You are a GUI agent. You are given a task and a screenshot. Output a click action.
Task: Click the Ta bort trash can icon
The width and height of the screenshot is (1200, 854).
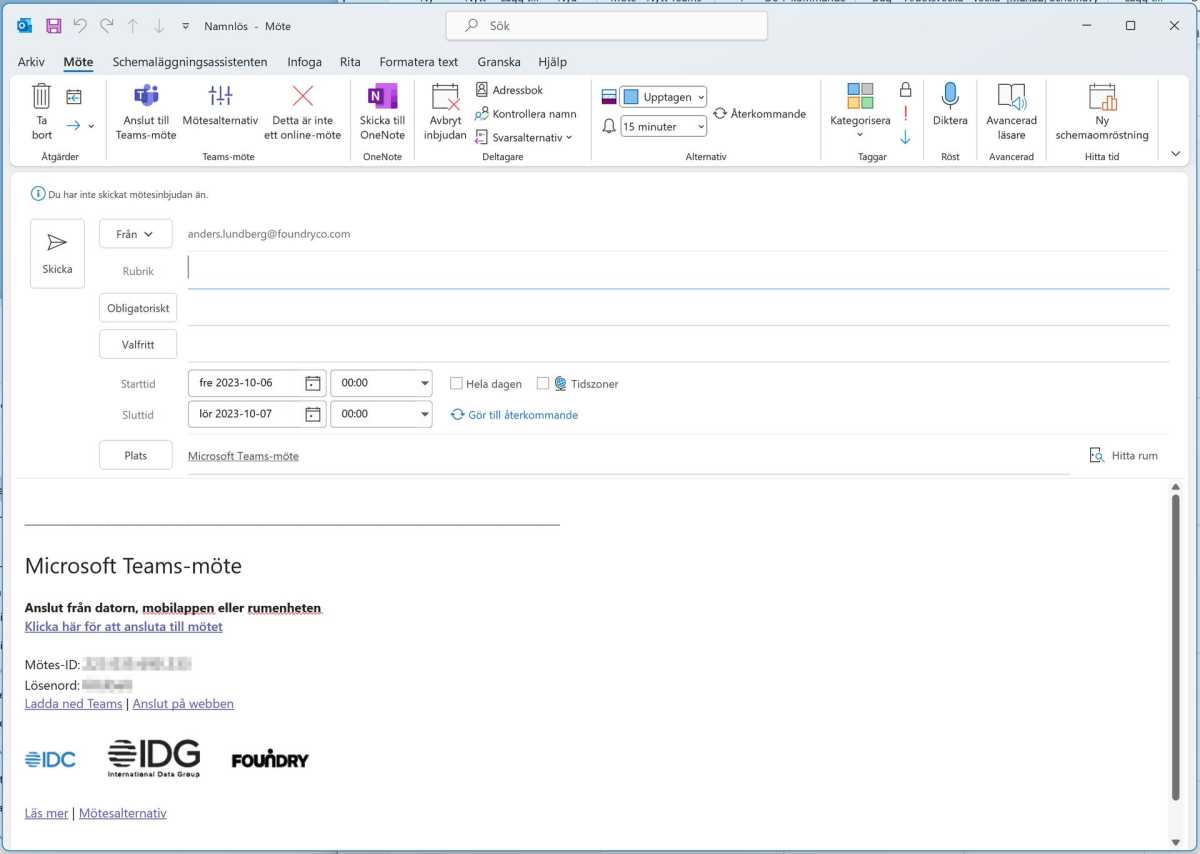(x=41, y=97)
